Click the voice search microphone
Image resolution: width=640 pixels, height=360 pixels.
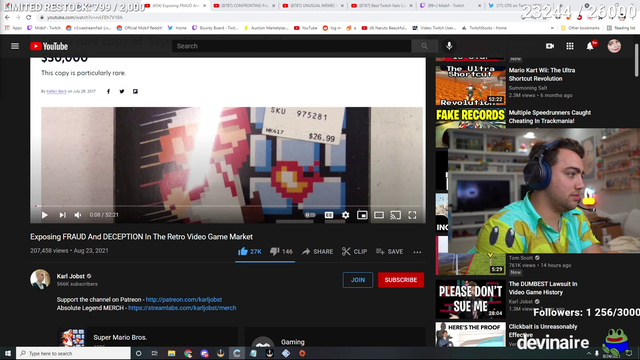[449, 46]
